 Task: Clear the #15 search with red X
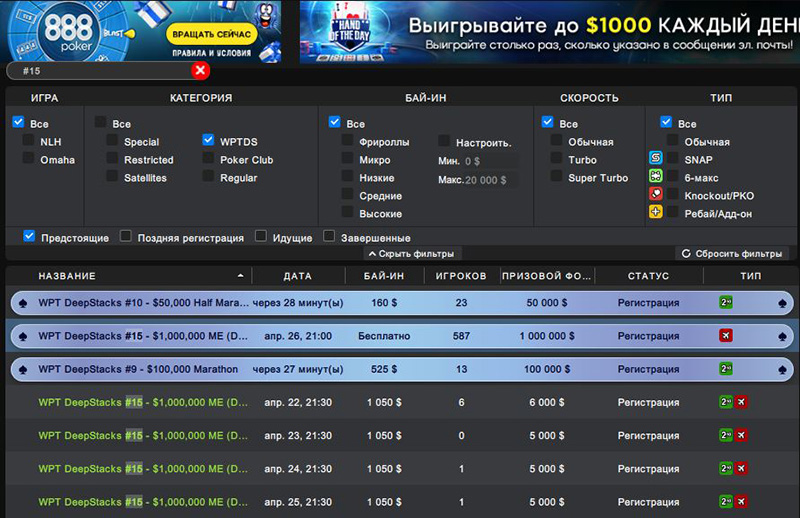point(201,70)
